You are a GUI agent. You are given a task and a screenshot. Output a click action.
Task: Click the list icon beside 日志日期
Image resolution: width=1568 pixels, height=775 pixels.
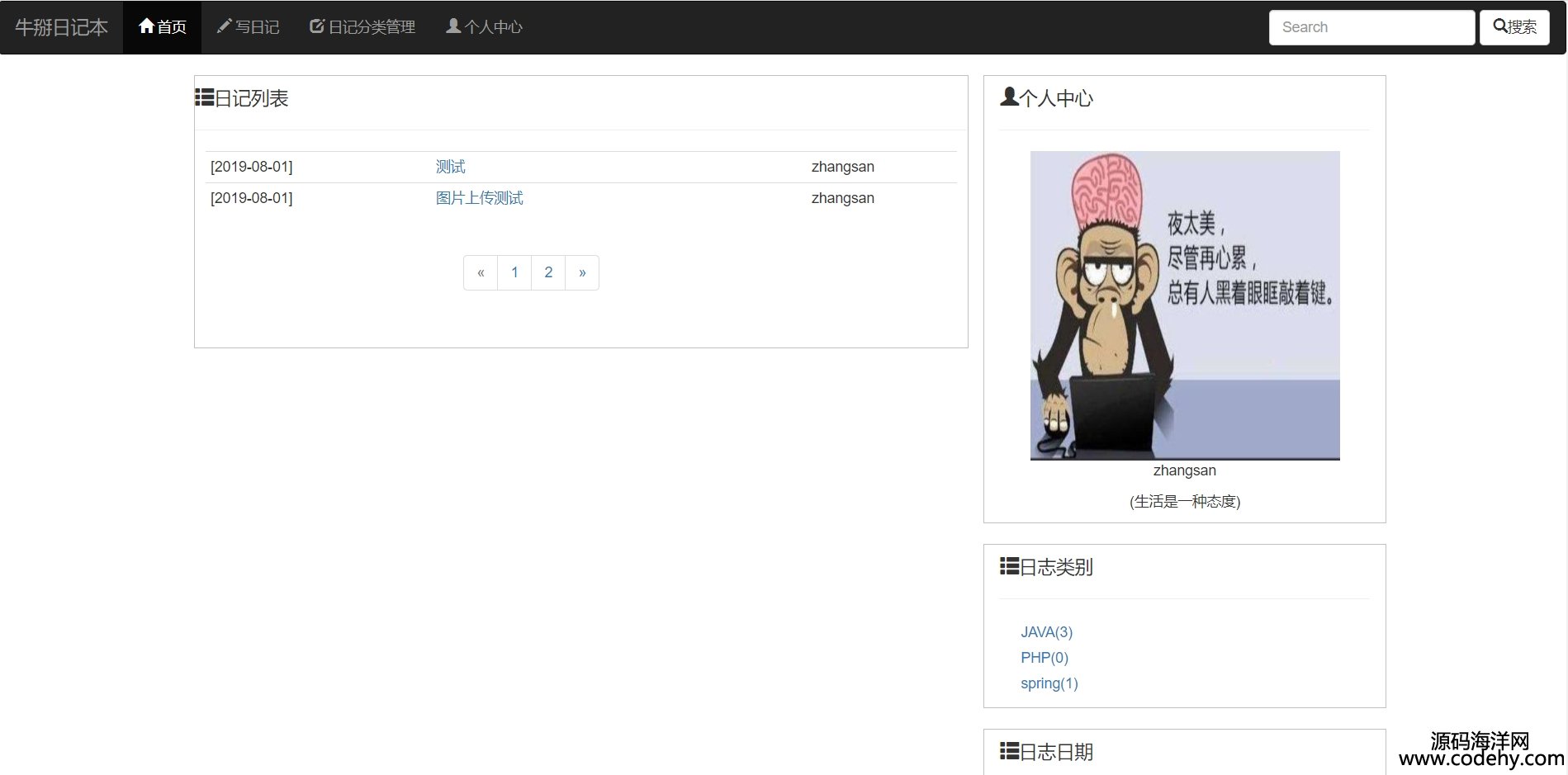coord(1009,750)
